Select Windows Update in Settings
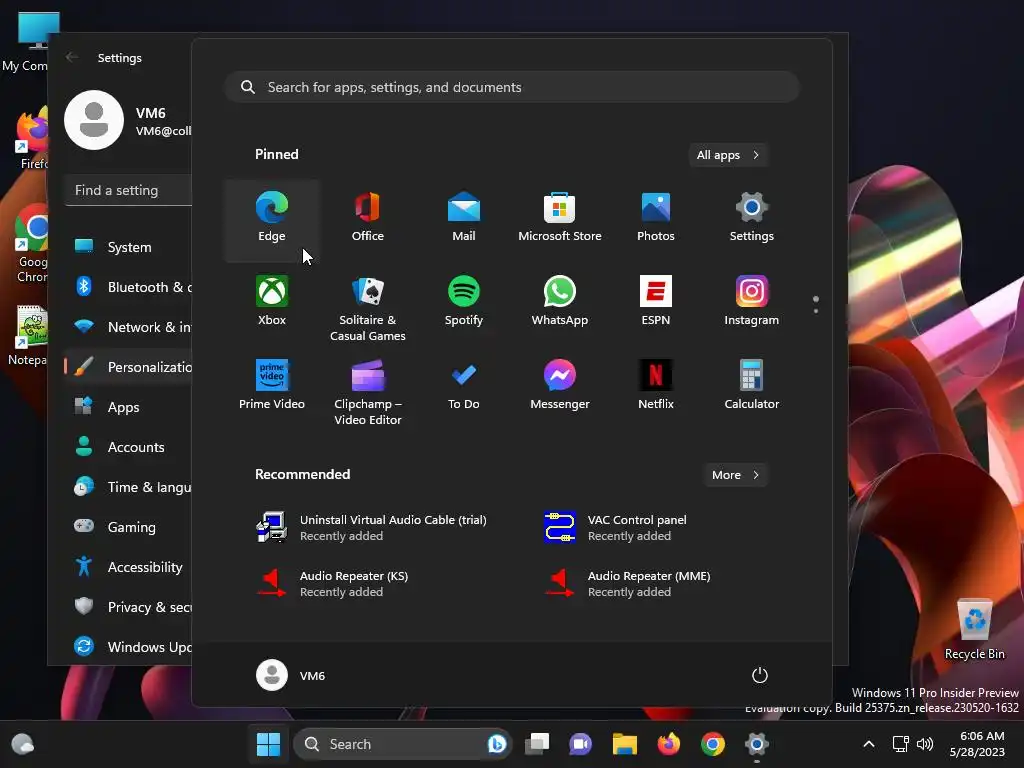 [x=129, y=647]
